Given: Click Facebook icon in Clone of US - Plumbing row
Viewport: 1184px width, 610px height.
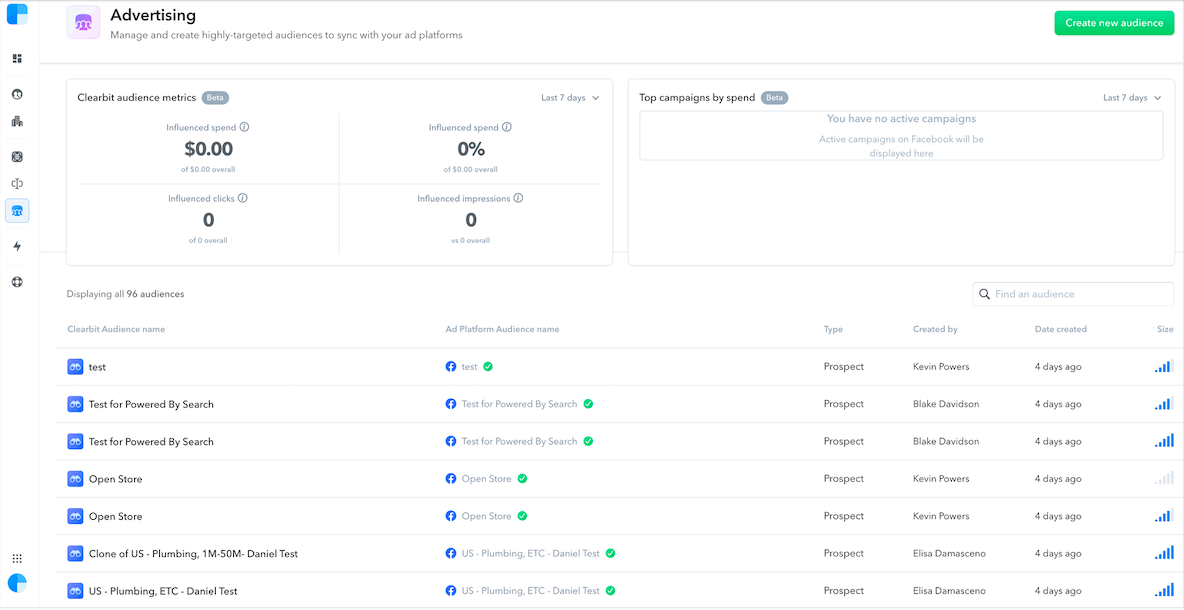Looking at the screenshot, I should [451, 553].
